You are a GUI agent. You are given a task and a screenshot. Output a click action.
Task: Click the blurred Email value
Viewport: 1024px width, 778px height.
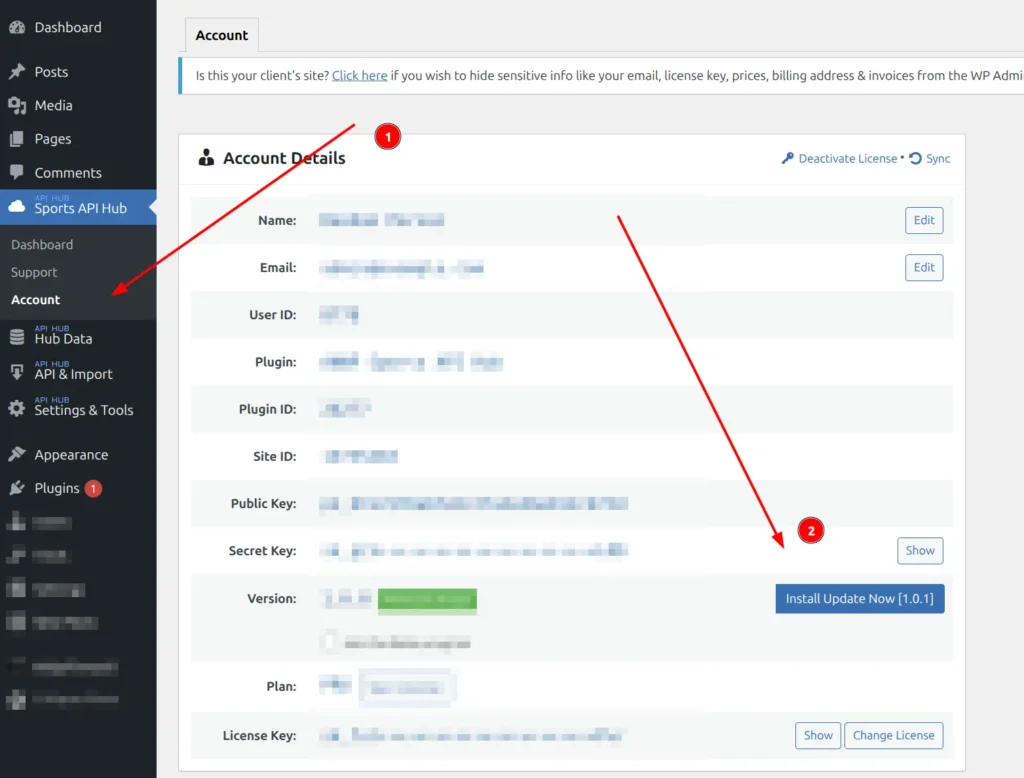coord(402,268)
